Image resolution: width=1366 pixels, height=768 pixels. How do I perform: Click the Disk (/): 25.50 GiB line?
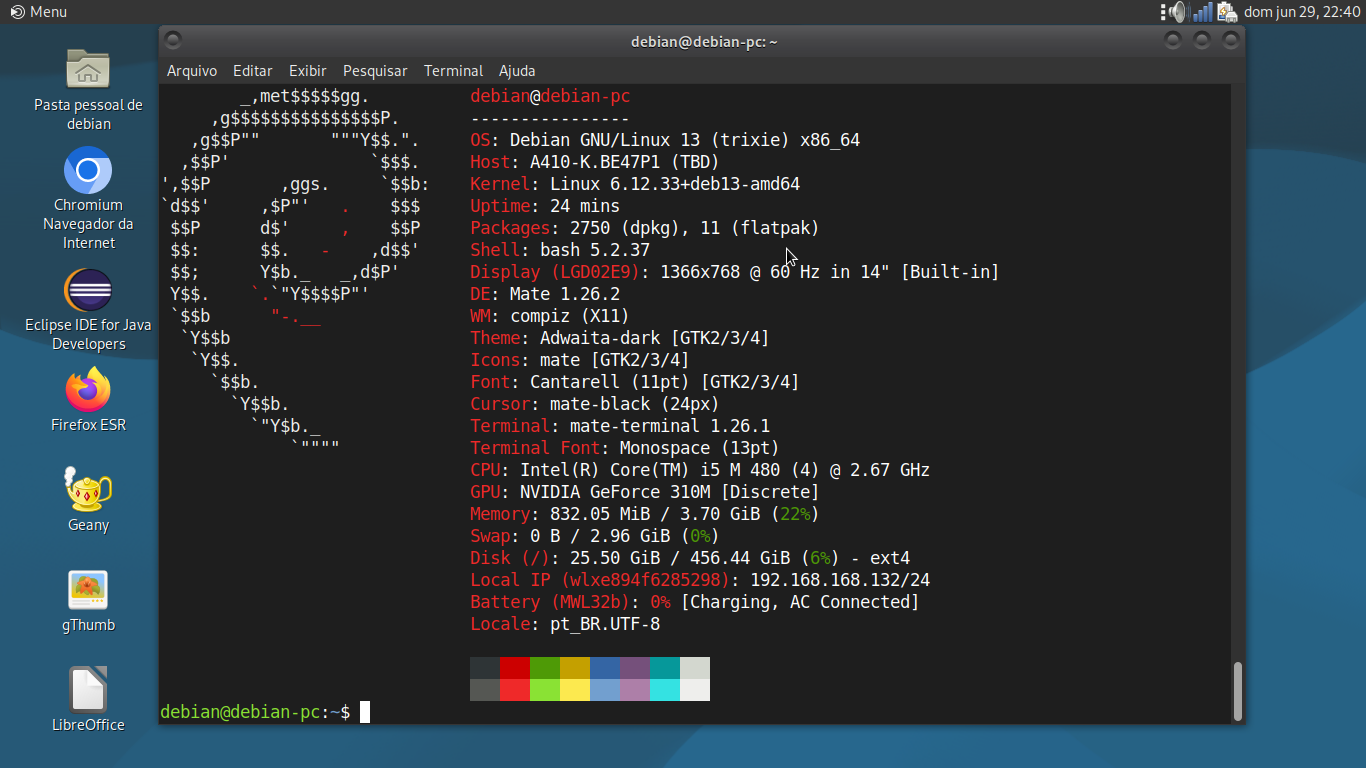click(690, 558)
